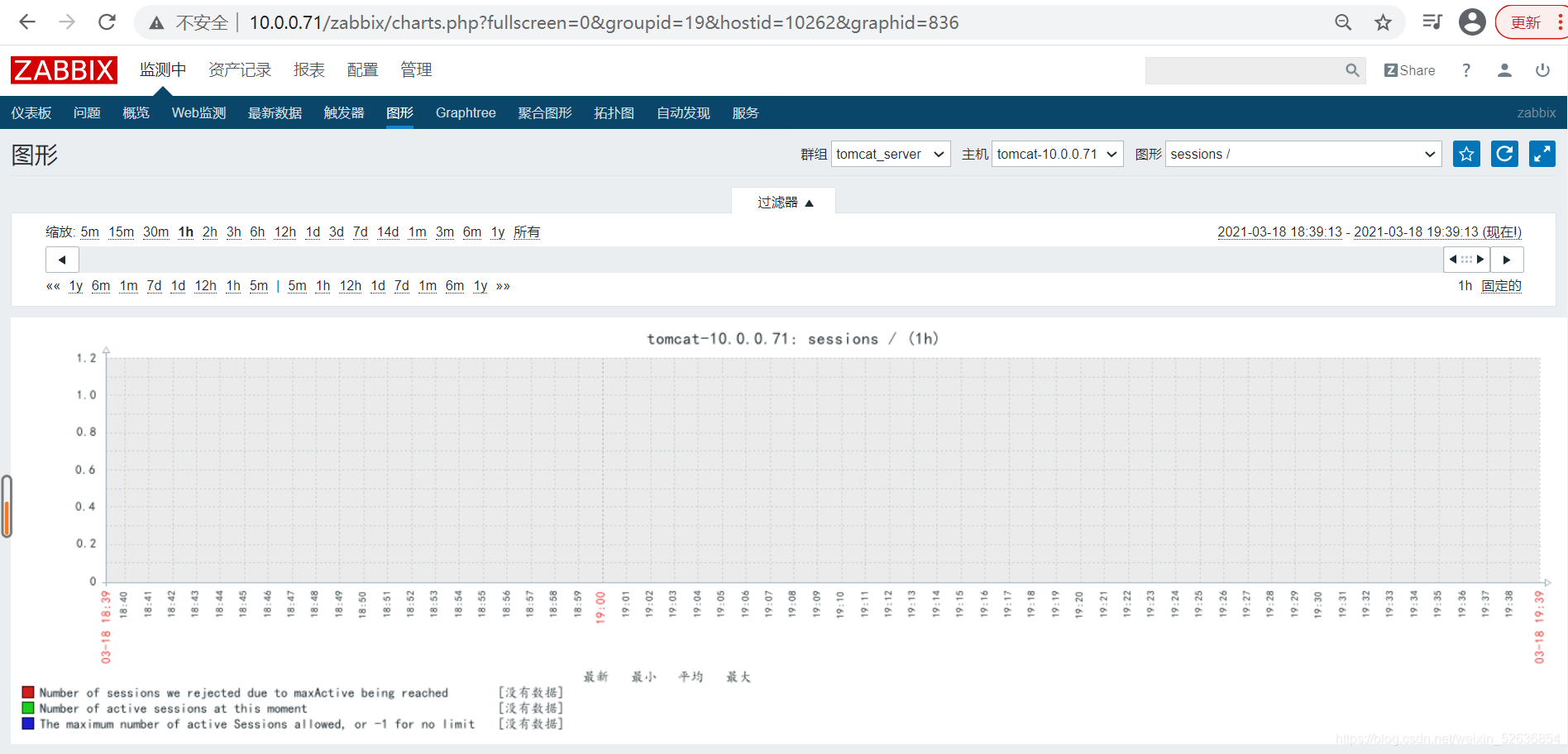Go to the 聚合图形 submenu tab
The image size is (1568, 754).
pos(545,113)
